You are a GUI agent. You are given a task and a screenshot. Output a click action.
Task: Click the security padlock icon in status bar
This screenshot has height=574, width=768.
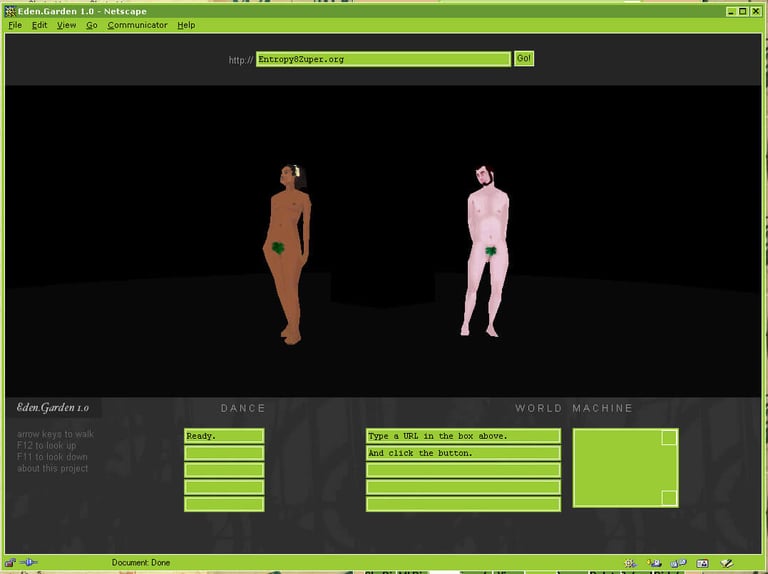[x=10, y=562]
